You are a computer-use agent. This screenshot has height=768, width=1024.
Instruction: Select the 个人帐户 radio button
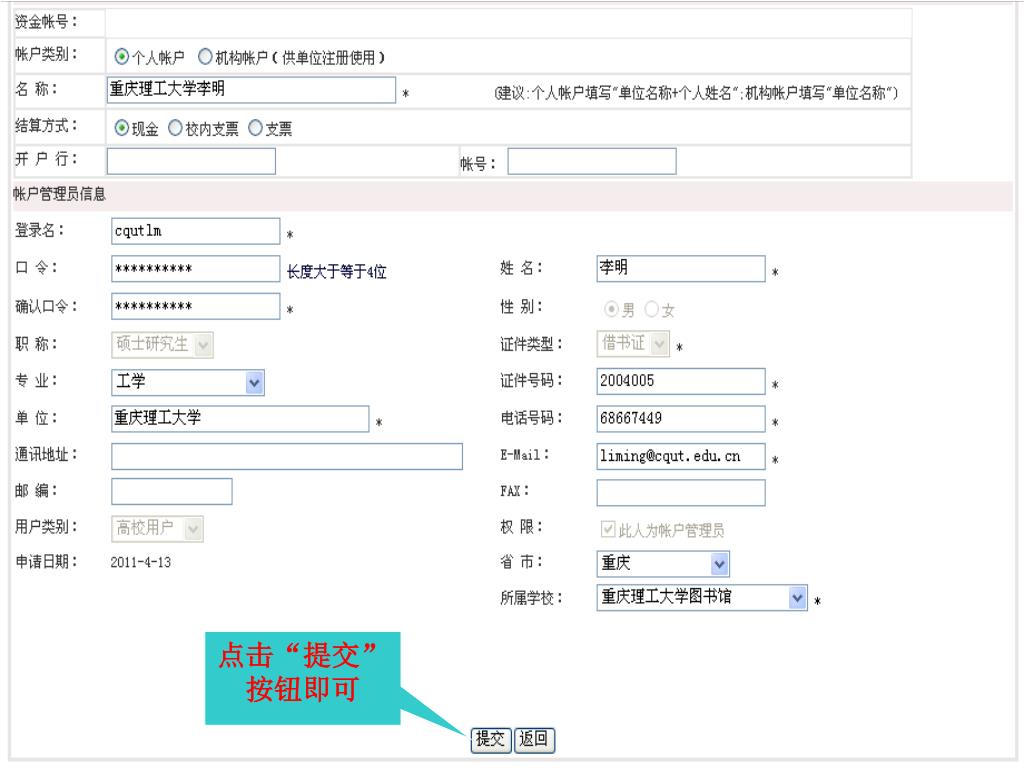121,57
